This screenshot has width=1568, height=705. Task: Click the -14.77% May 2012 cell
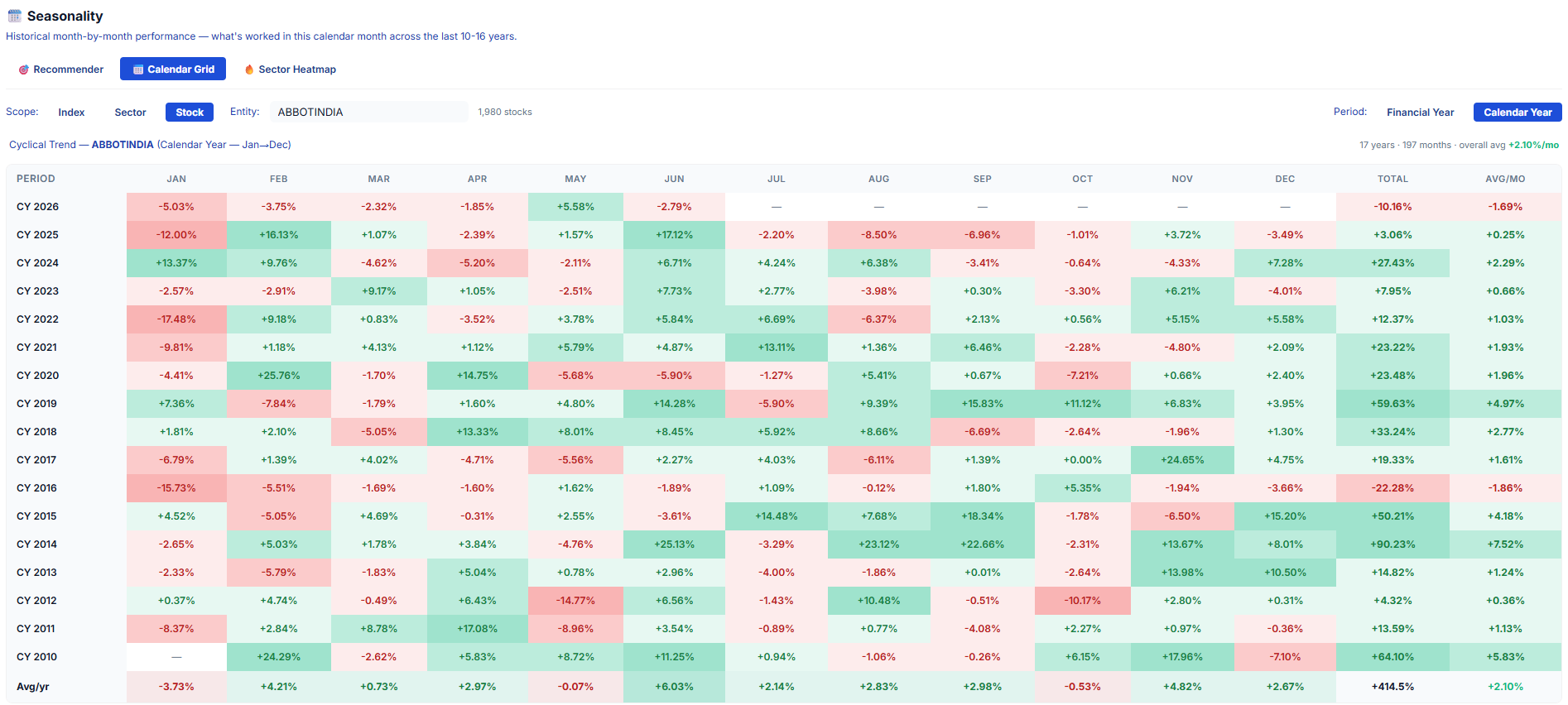click(x=575, y=601)
